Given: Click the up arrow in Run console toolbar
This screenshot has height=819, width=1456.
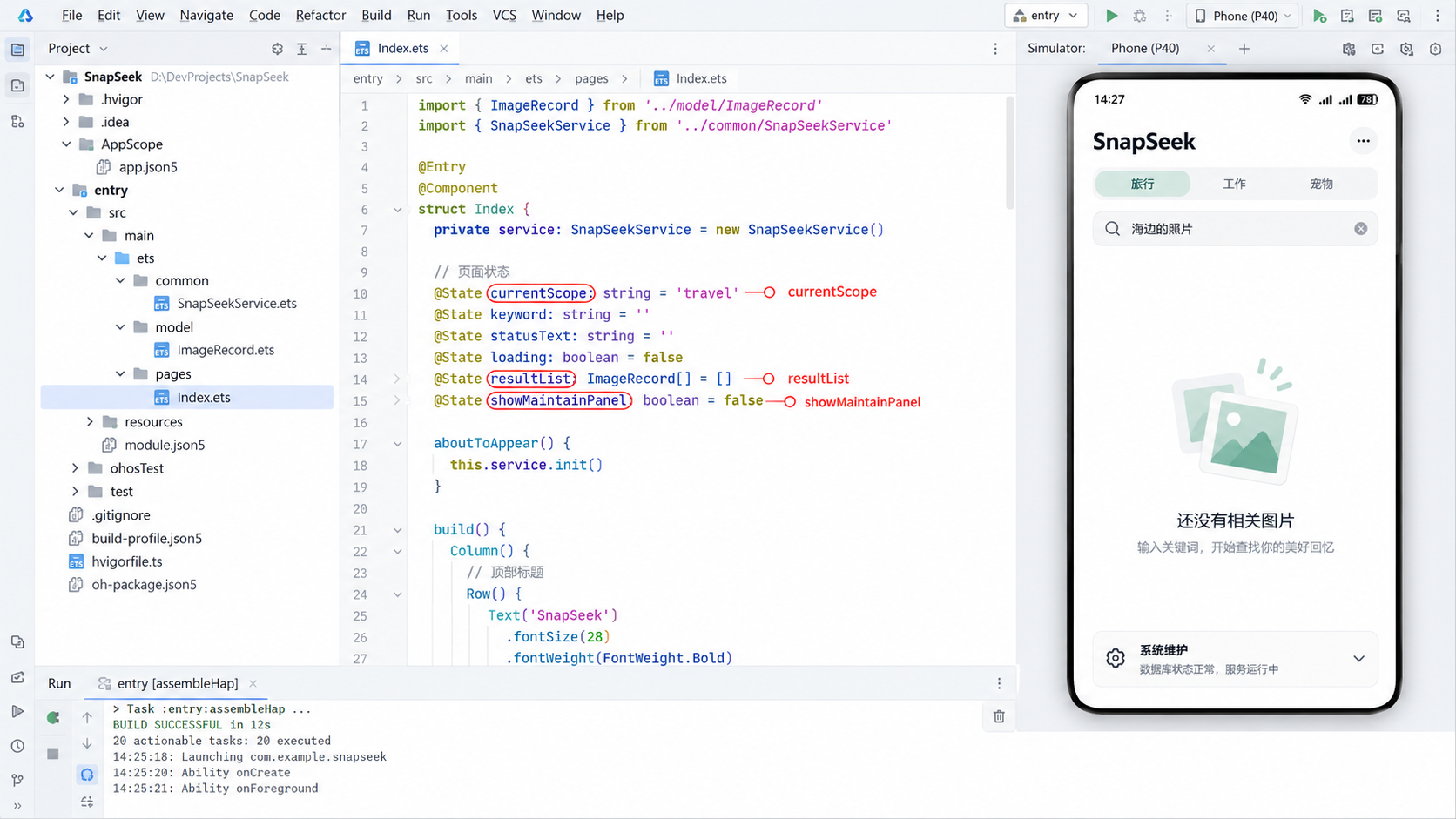Looking at the screenshot, I should pos(87,717).
